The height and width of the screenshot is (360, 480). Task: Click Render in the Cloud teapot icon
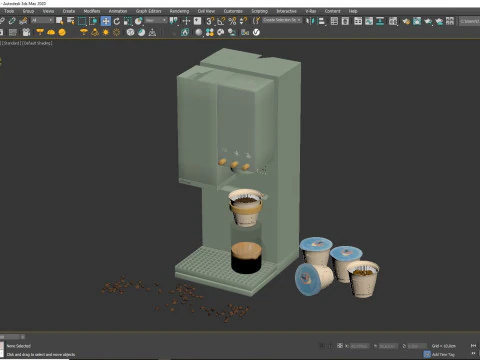[439, 21]
